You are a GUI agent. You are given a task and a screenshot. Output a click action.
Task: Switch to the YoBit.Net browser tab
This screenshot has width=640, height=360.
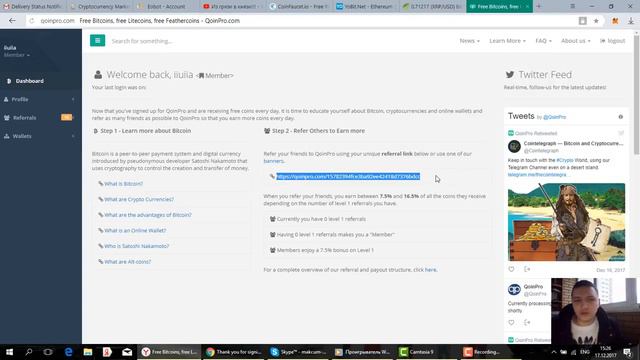[x=366, y=7]
